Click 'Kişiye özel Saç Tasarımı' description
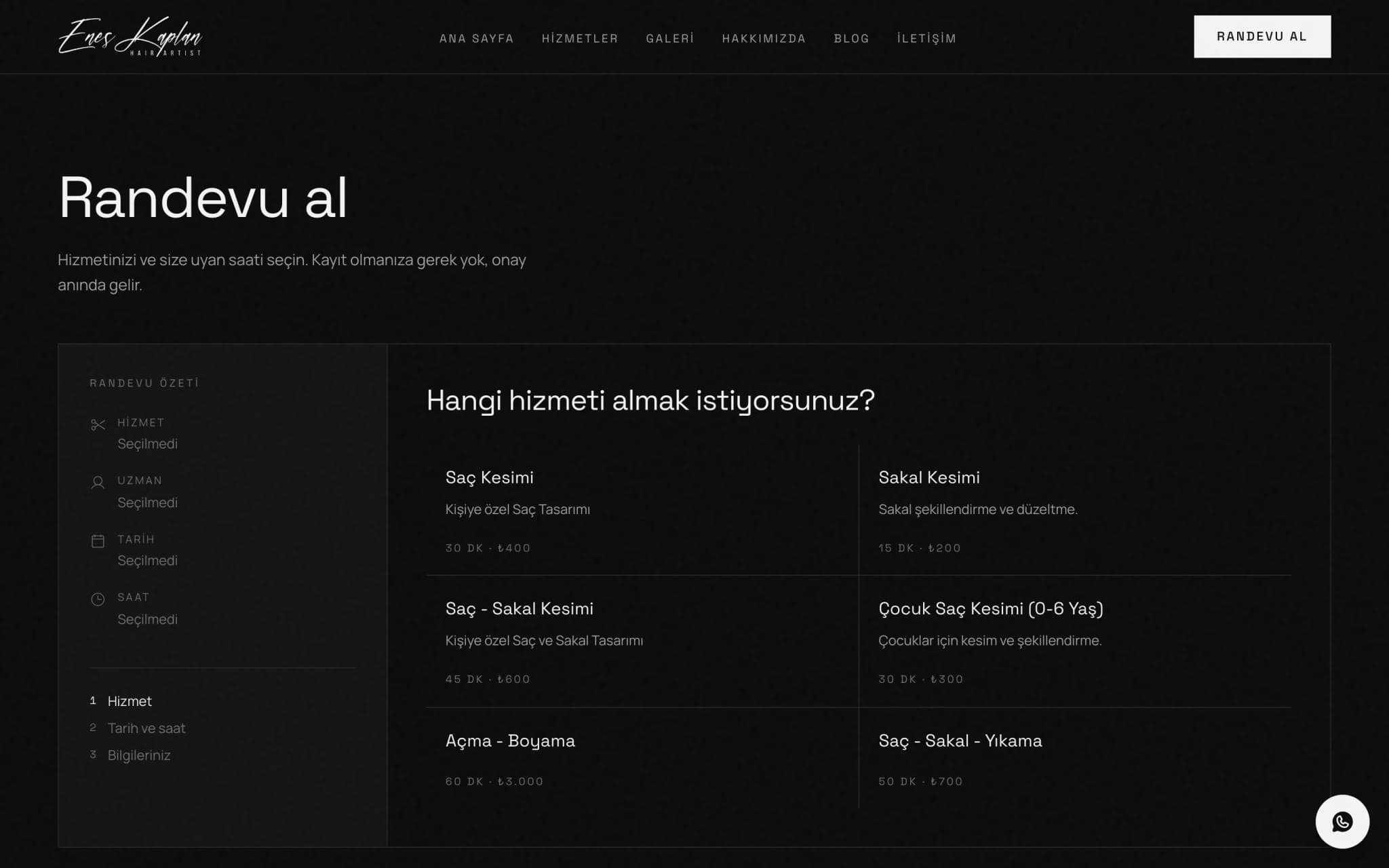The image size is (1389, 868). point(517,509)
